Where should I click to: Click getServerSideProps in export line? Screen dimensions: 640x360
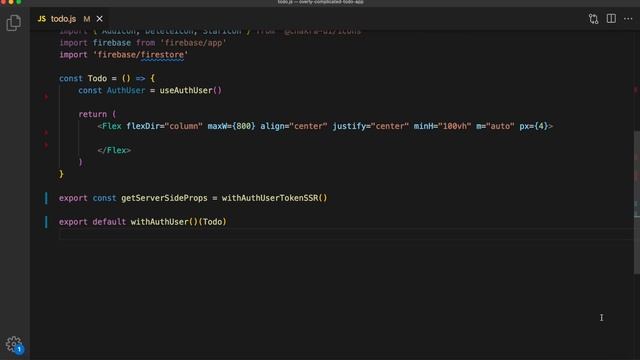point(164,198)
